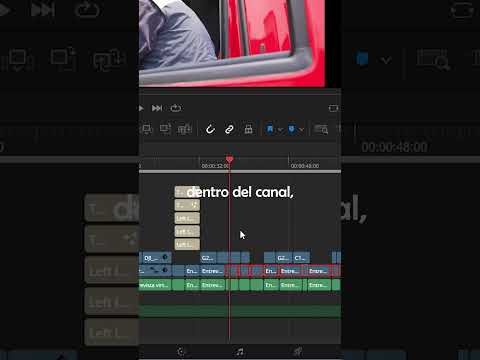Click ruler timecode 00:00:48:00
This screenshot has height=360, width=480.
click(305, 166)
